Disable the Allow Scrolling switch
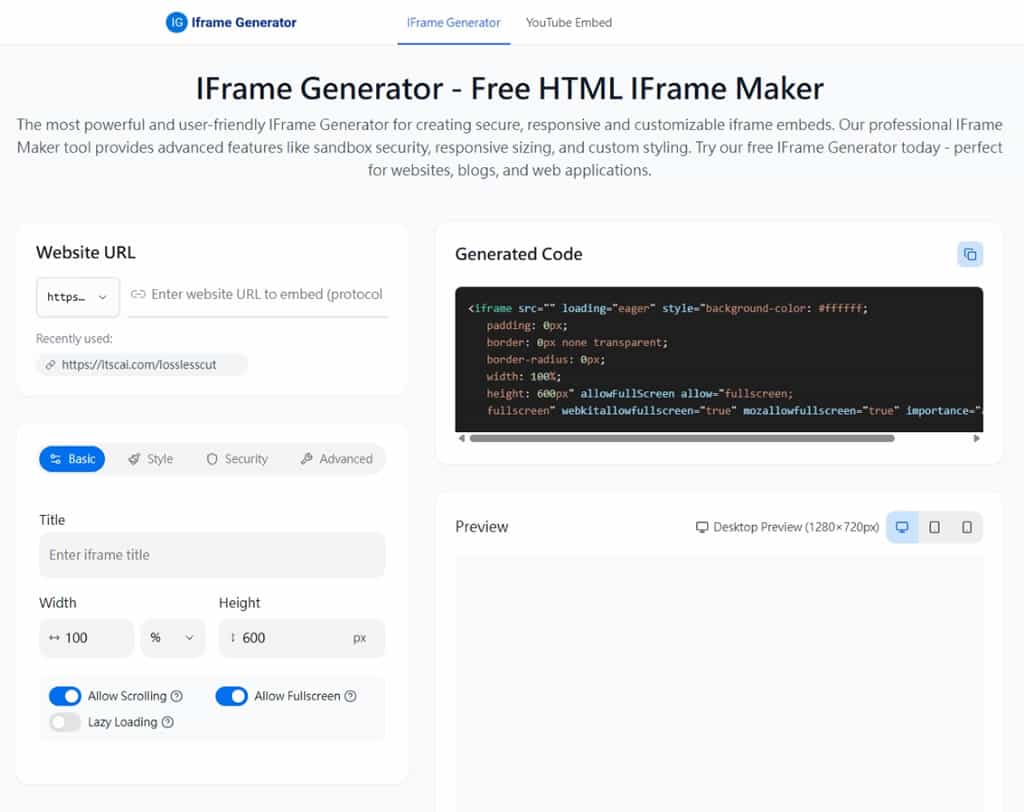Screen dimensions: 1024x812 (x=65, y=696)
